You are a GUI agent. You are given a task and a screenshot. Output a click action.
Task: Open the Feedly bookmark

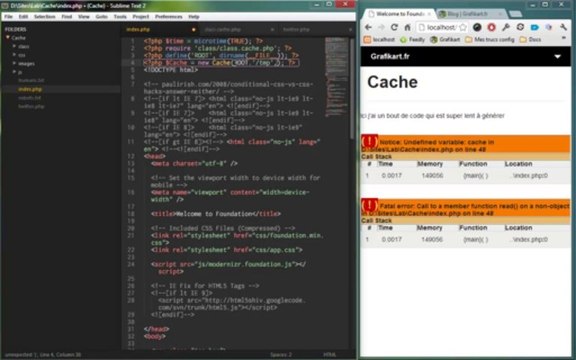412,39
